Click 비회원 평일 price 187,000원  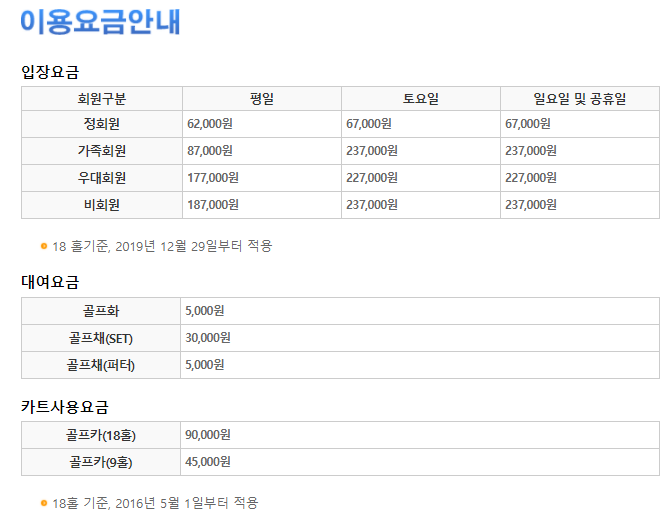[213, 205]
